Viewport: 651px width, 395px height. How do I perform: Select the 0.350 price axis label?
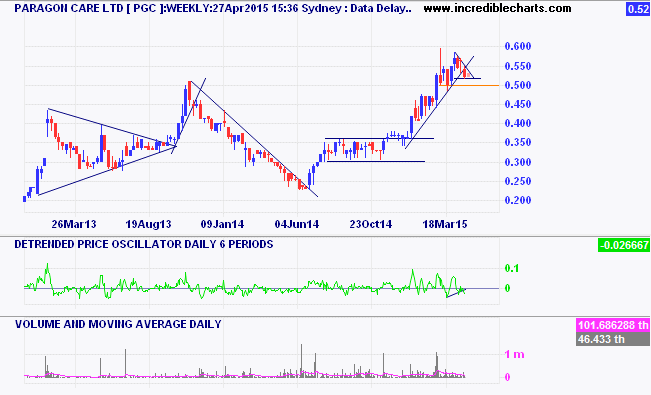(518, 142)
